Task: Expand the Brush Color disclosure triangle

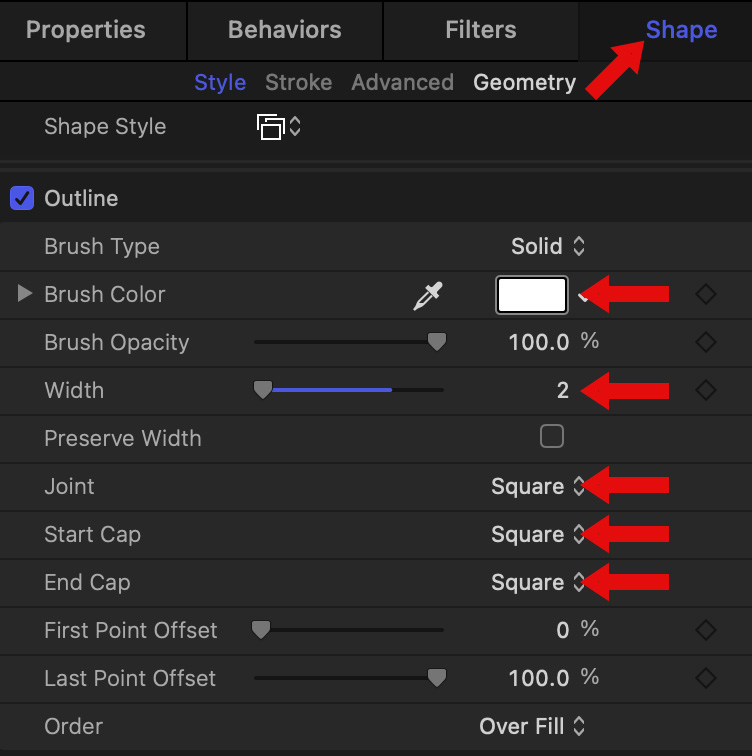Action: pyautogui.click(x=25, y=295)
